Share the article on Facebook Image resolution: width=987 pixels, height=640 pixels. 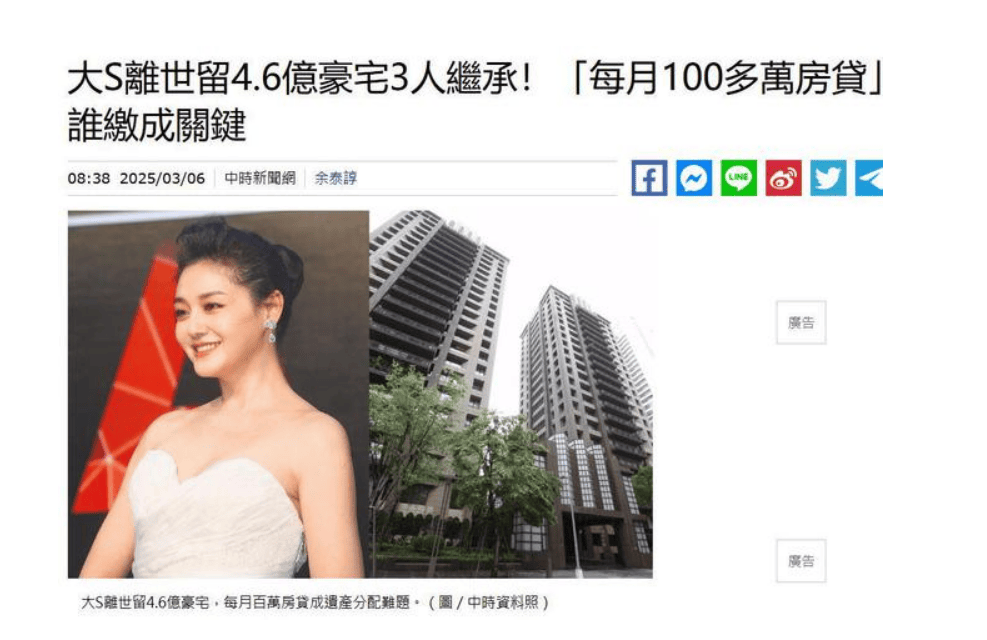click(x=649, y=178)
